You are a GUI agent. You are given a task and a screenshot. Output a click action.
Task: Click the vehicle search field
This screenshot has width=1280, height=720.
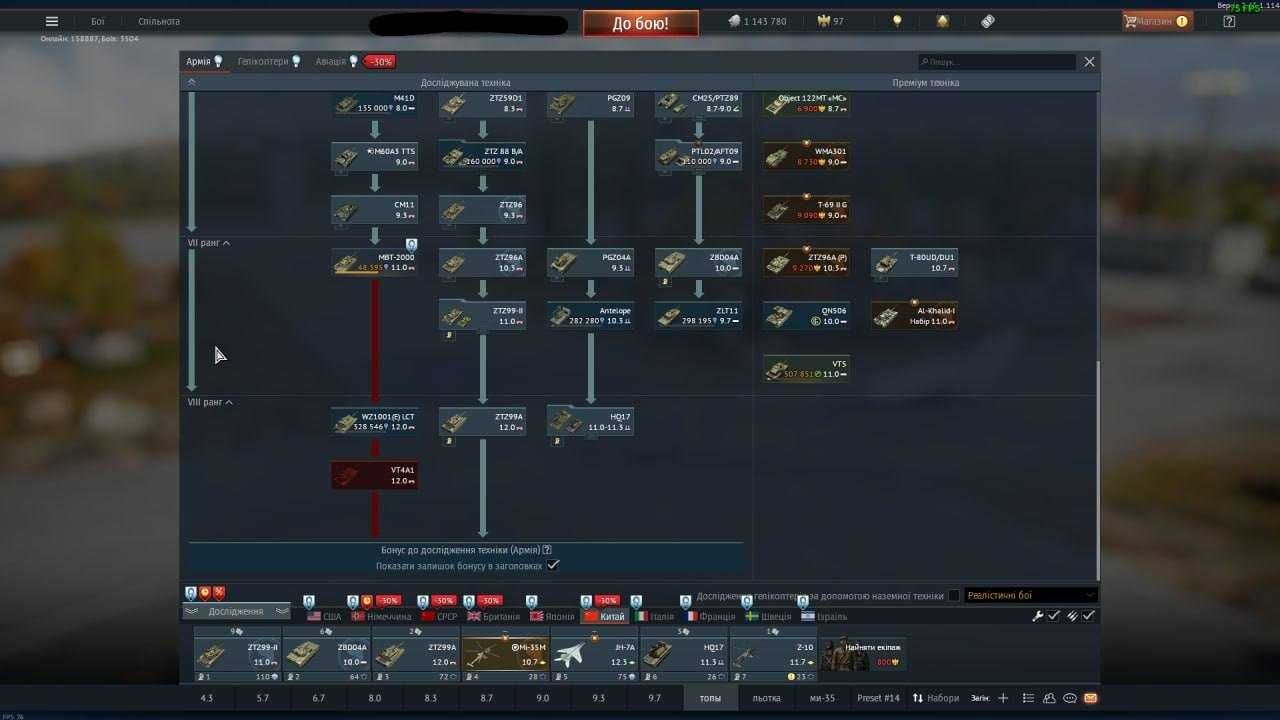(x=997, y=62)
